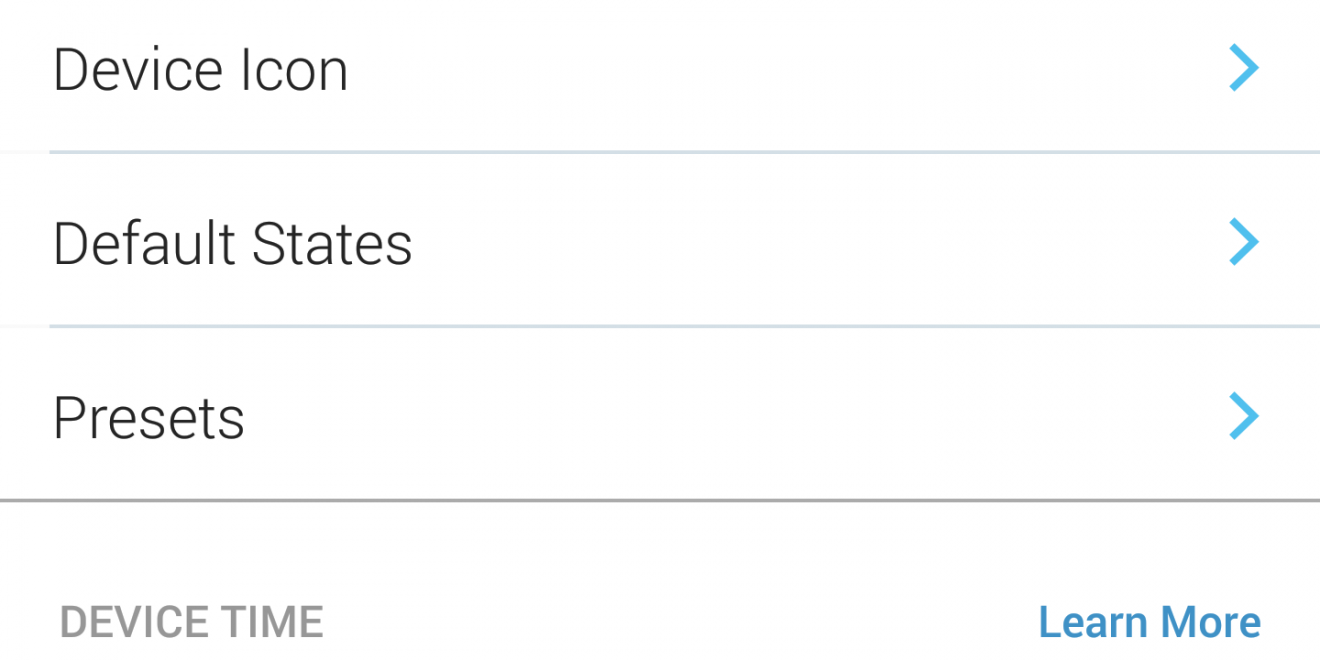Click the 'Default States' text label
Image resolution: width=1320 pixels, height=660 pixels.
pos(232,244)
